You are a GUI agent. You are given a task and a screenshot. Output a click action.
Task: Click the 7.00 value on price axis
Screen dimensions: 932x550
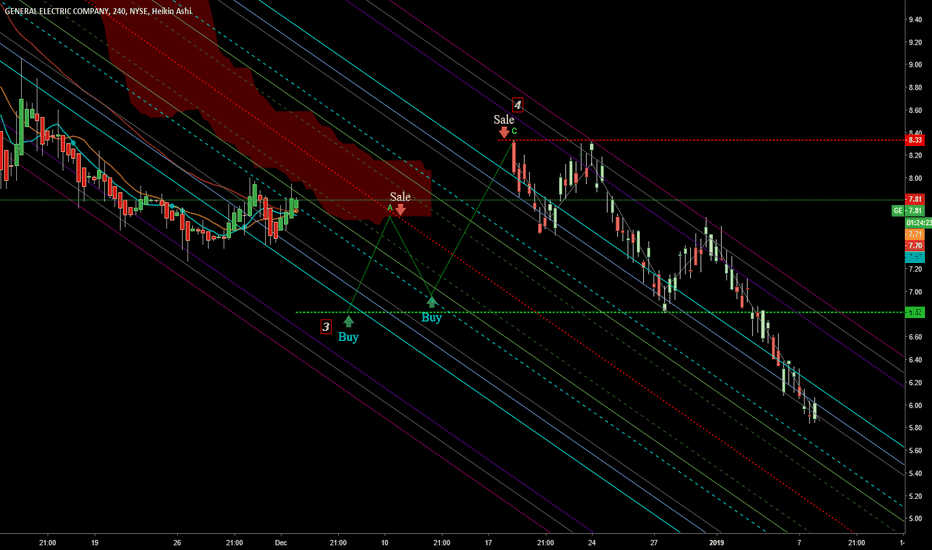915,292
